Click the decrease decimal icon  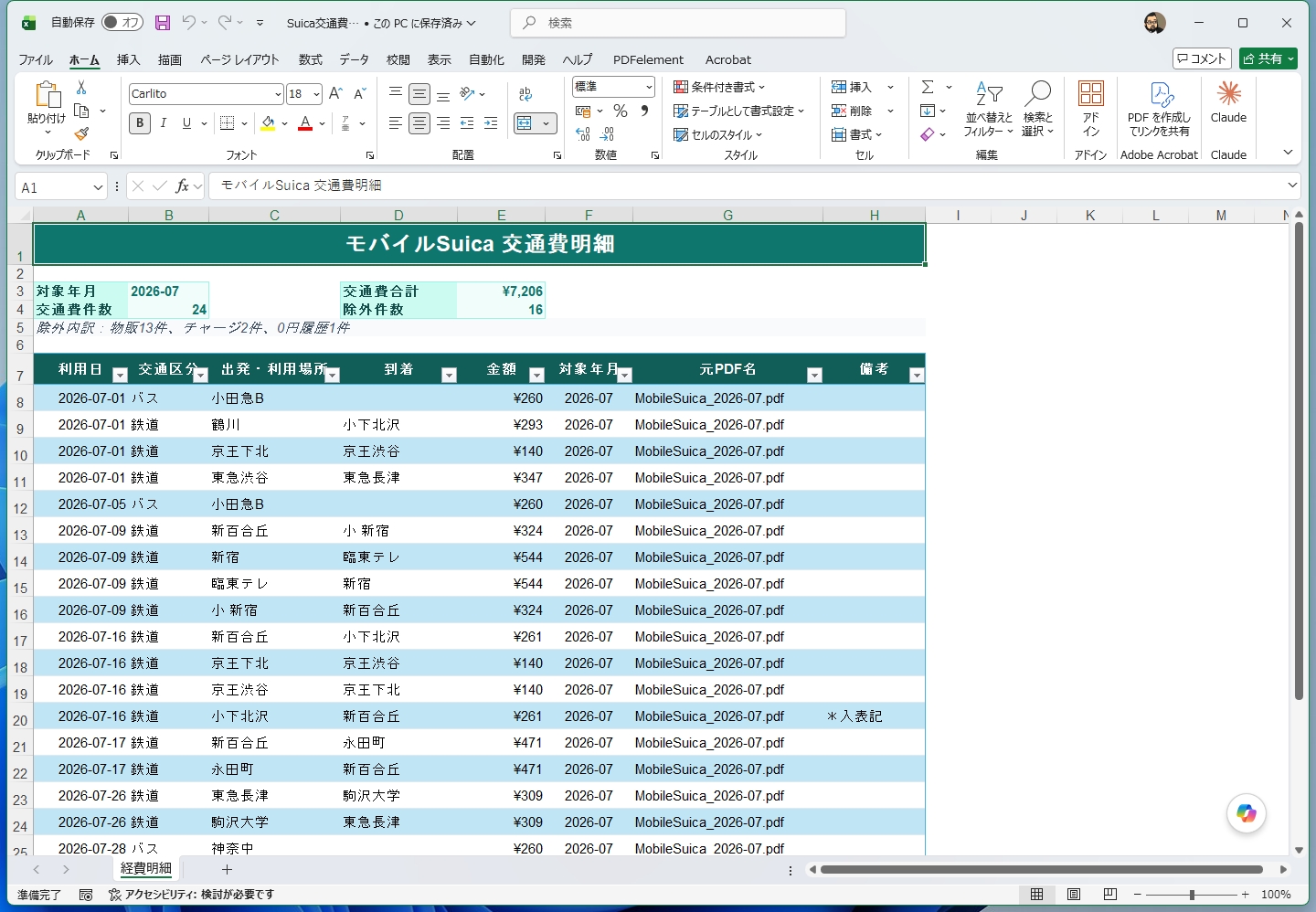tap(608, 134)
